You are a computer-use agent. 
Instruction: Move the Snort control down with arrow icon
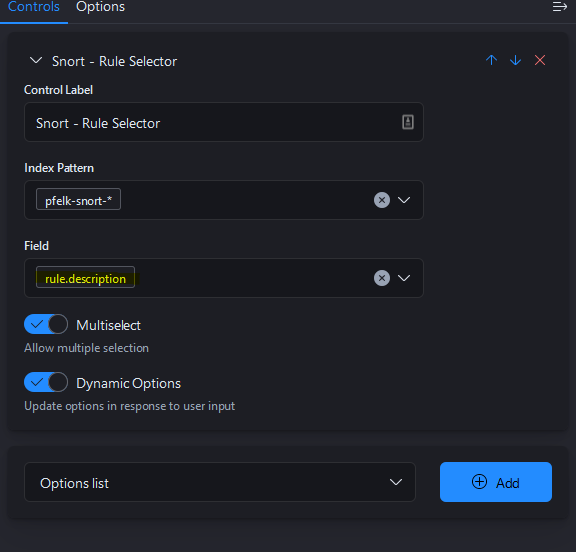tap(515, 60)
